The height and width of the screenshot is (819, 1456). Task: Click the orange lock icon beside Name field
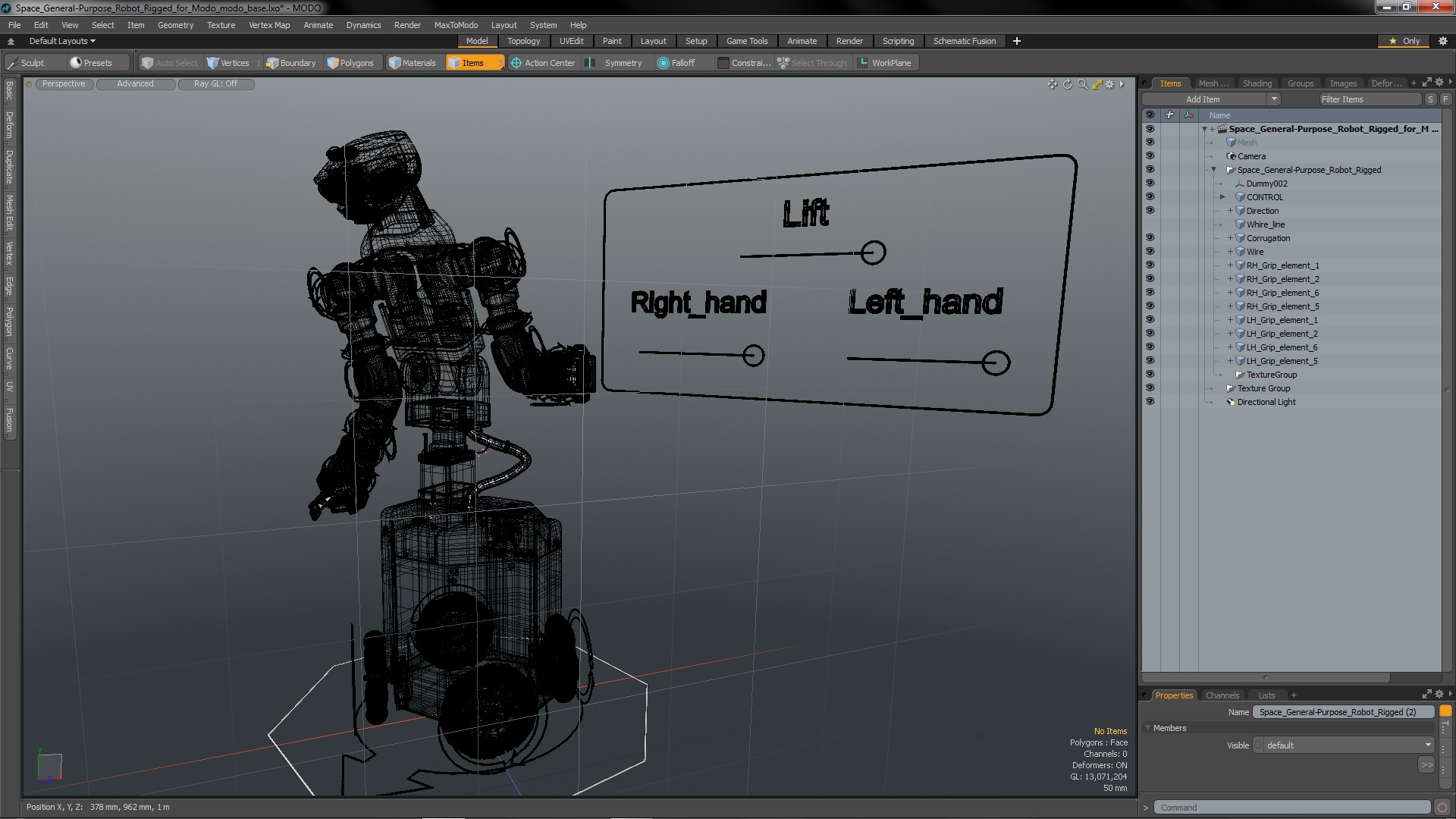click(1445, 711)
